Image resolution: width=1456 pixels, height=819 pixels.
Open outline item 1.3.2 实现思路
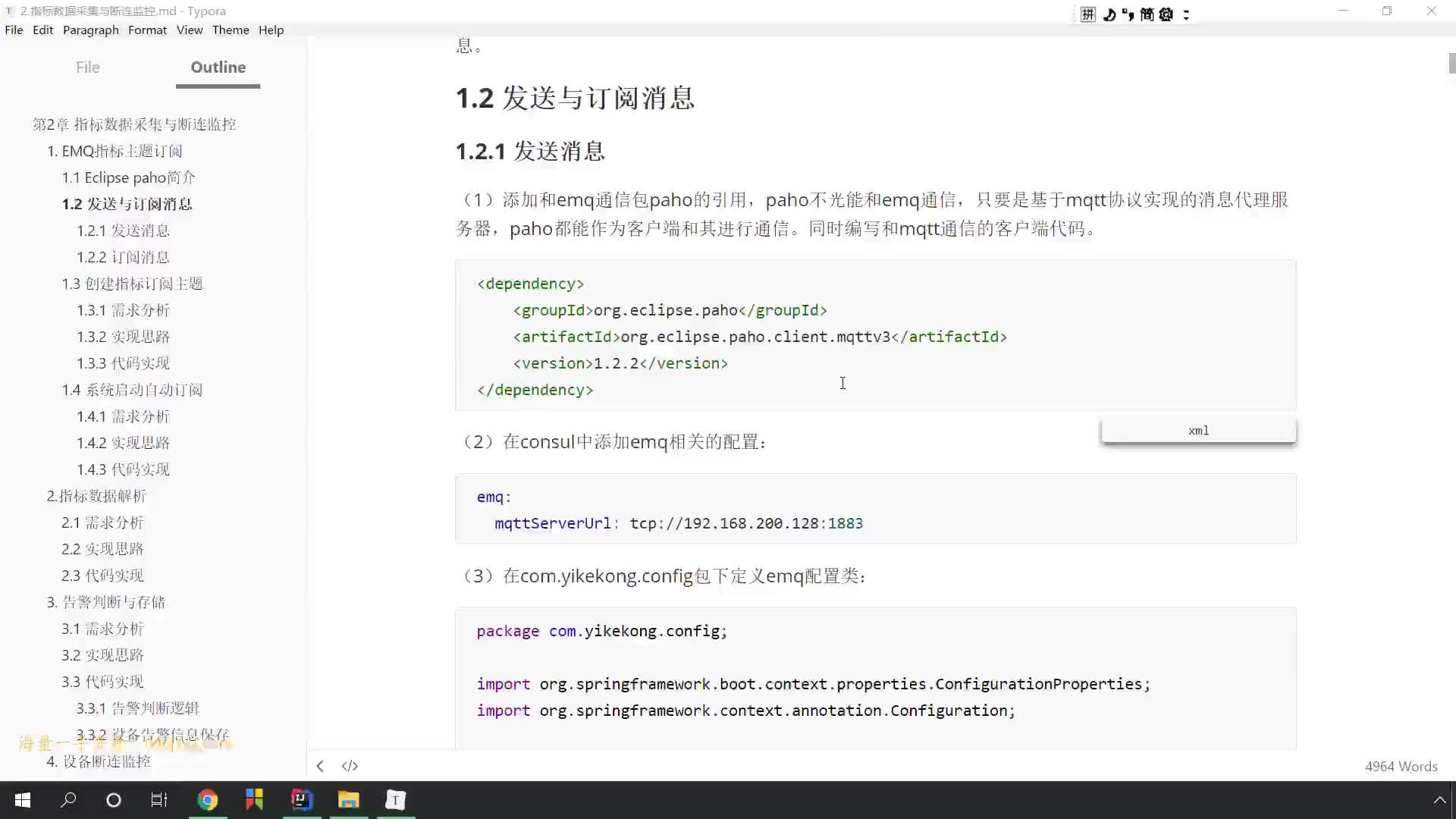(x=123, y=337)
